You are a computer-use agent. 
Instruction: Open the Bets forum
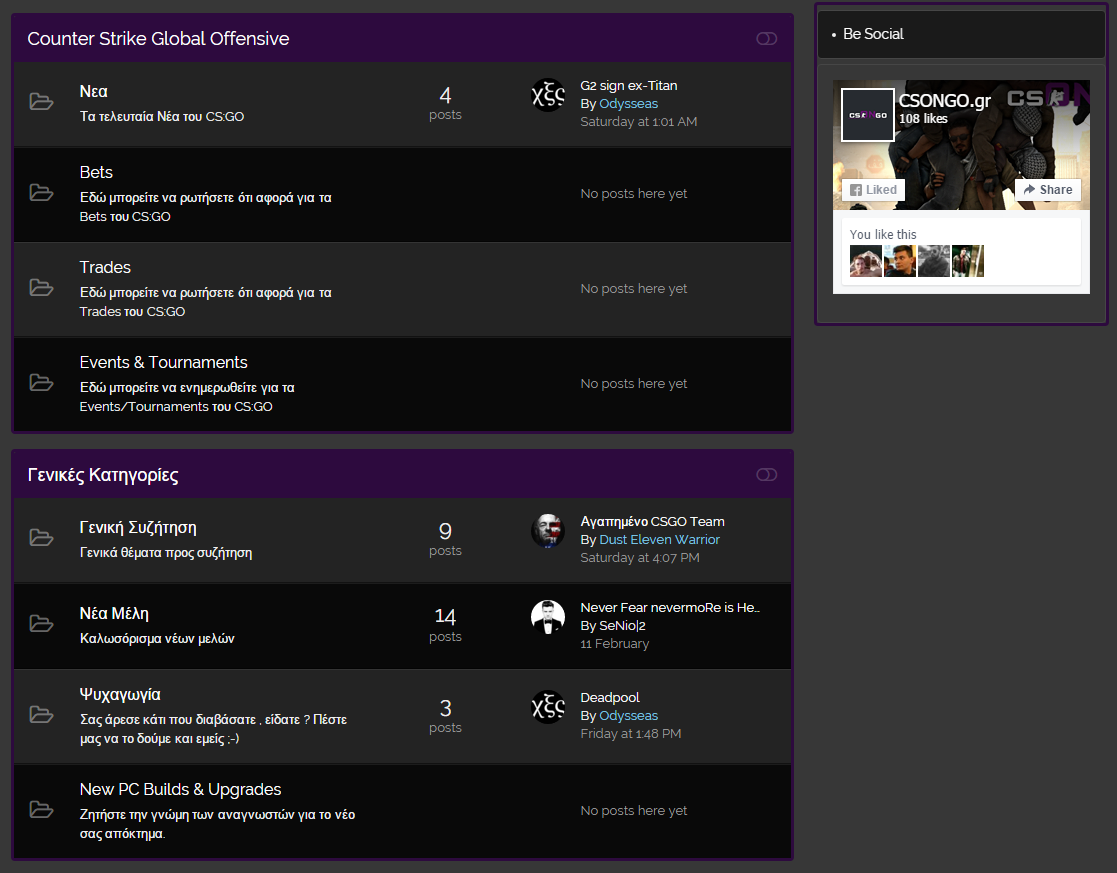tap(96, 172)
